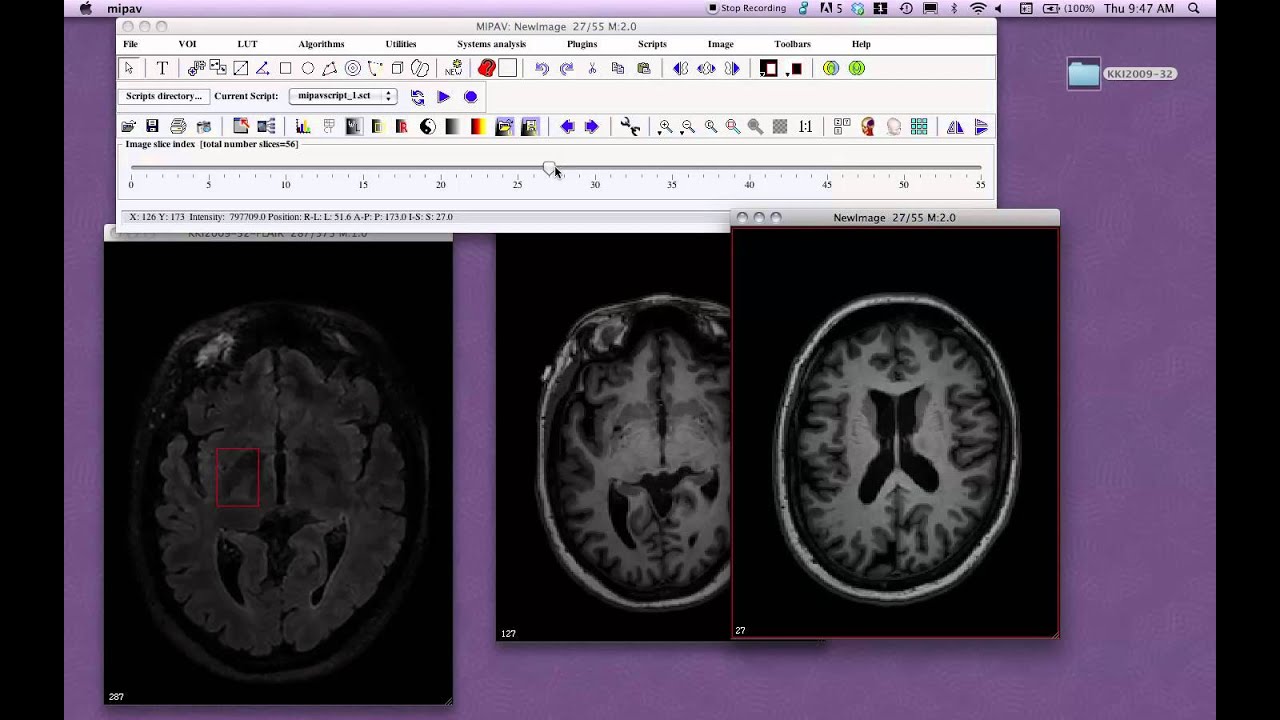Save the image using floppy icon
The image size is (1280, 720).
(x=152, y=126)
